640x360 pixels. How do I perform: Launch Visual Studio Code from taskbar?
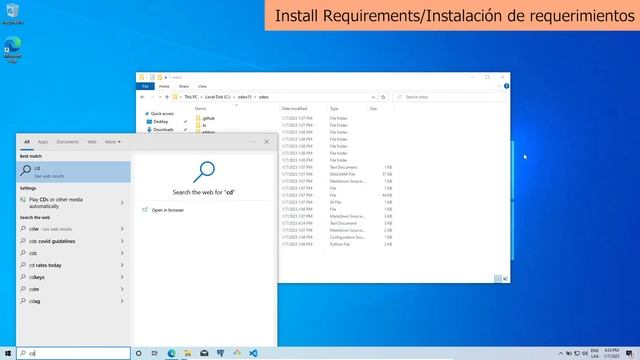click(x=253, y=353)
